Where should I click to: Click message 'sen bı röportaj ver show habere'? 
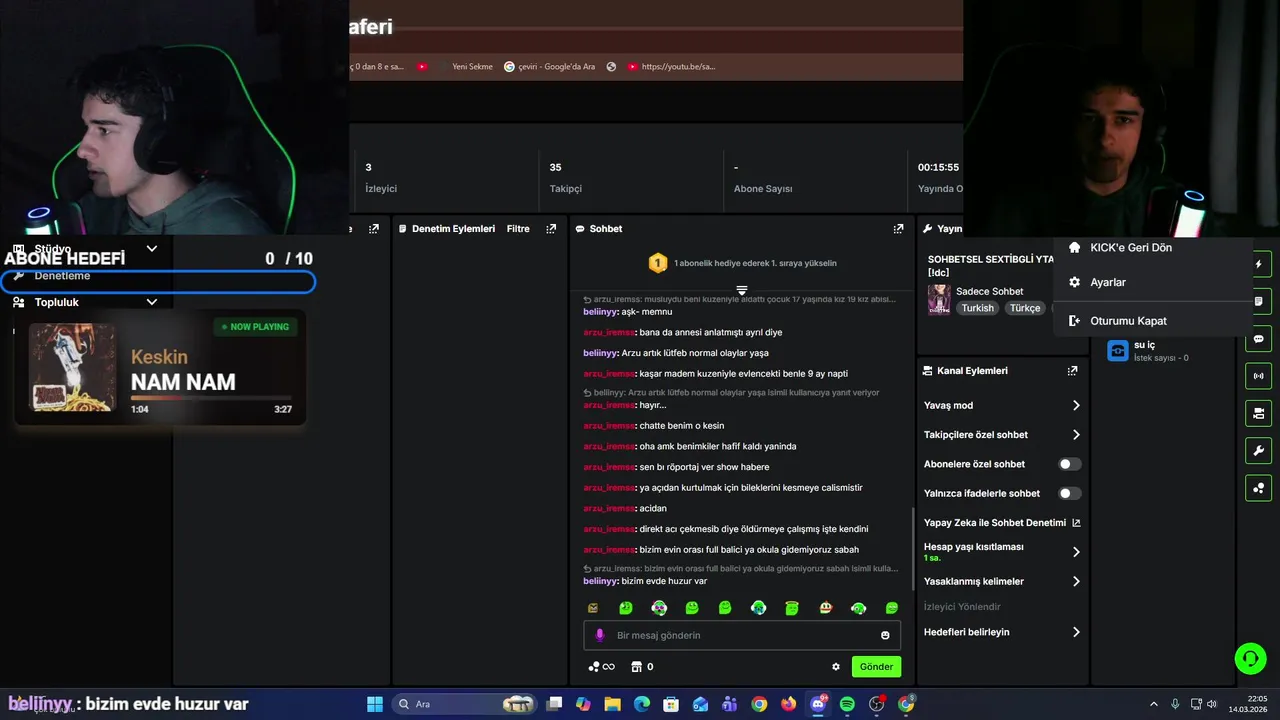(x=704, y=467)
